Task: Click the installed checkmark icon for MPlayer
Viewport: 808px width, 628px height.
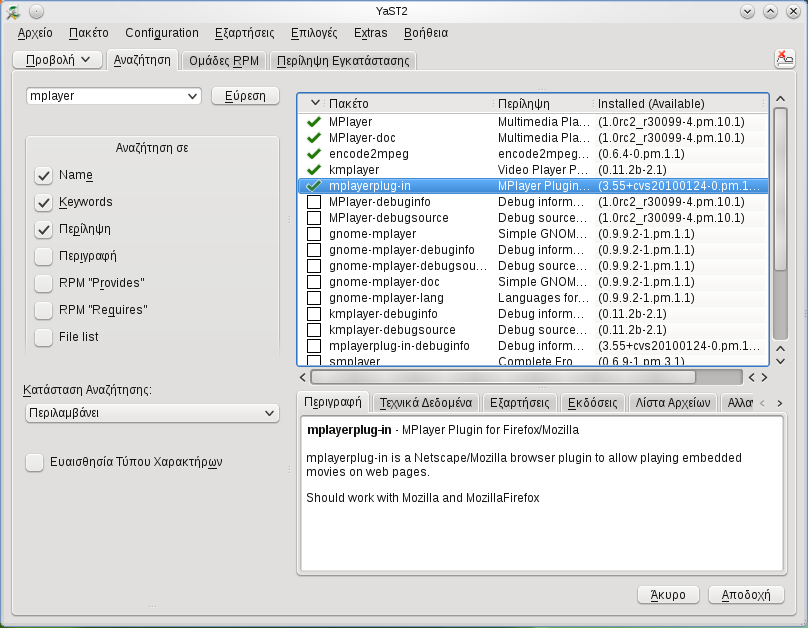Action: (x=314, y=122)
